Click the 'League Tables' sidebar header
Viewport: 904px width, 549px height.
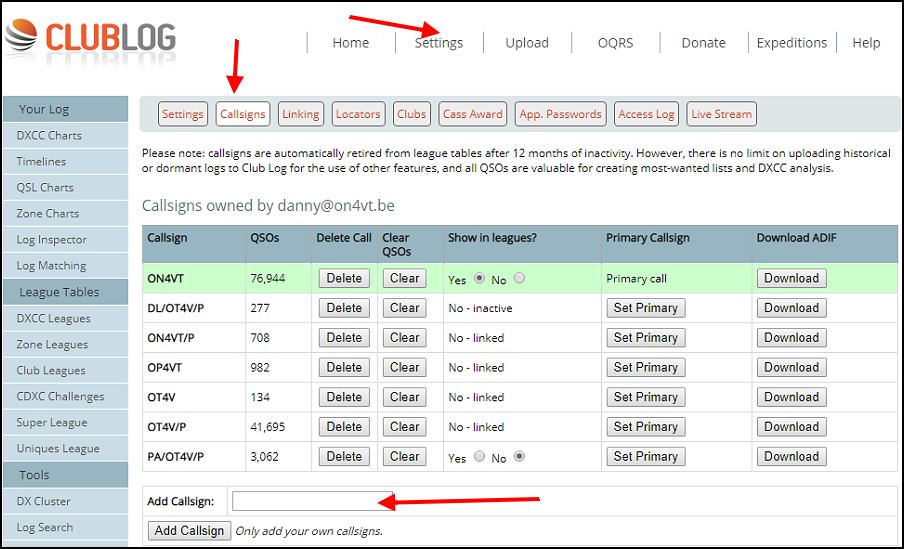[65, 292]
